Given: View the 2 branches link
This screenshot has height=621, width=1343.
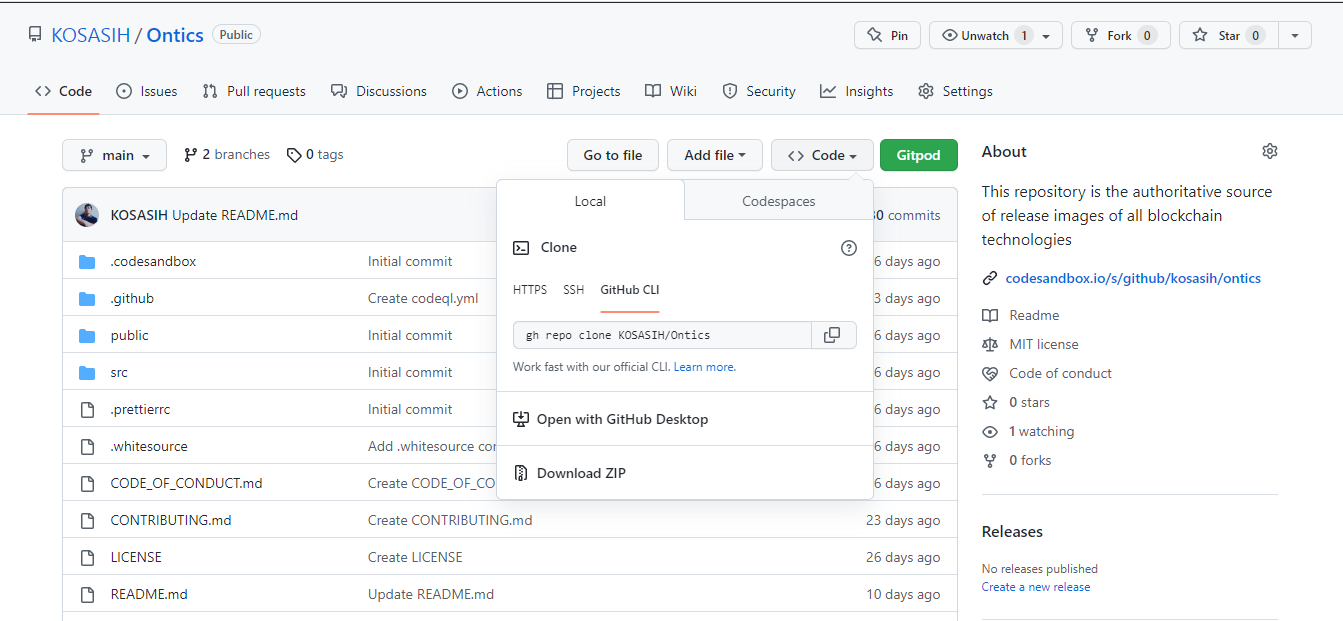Looking at the screenshot, I should click(227, 155).
